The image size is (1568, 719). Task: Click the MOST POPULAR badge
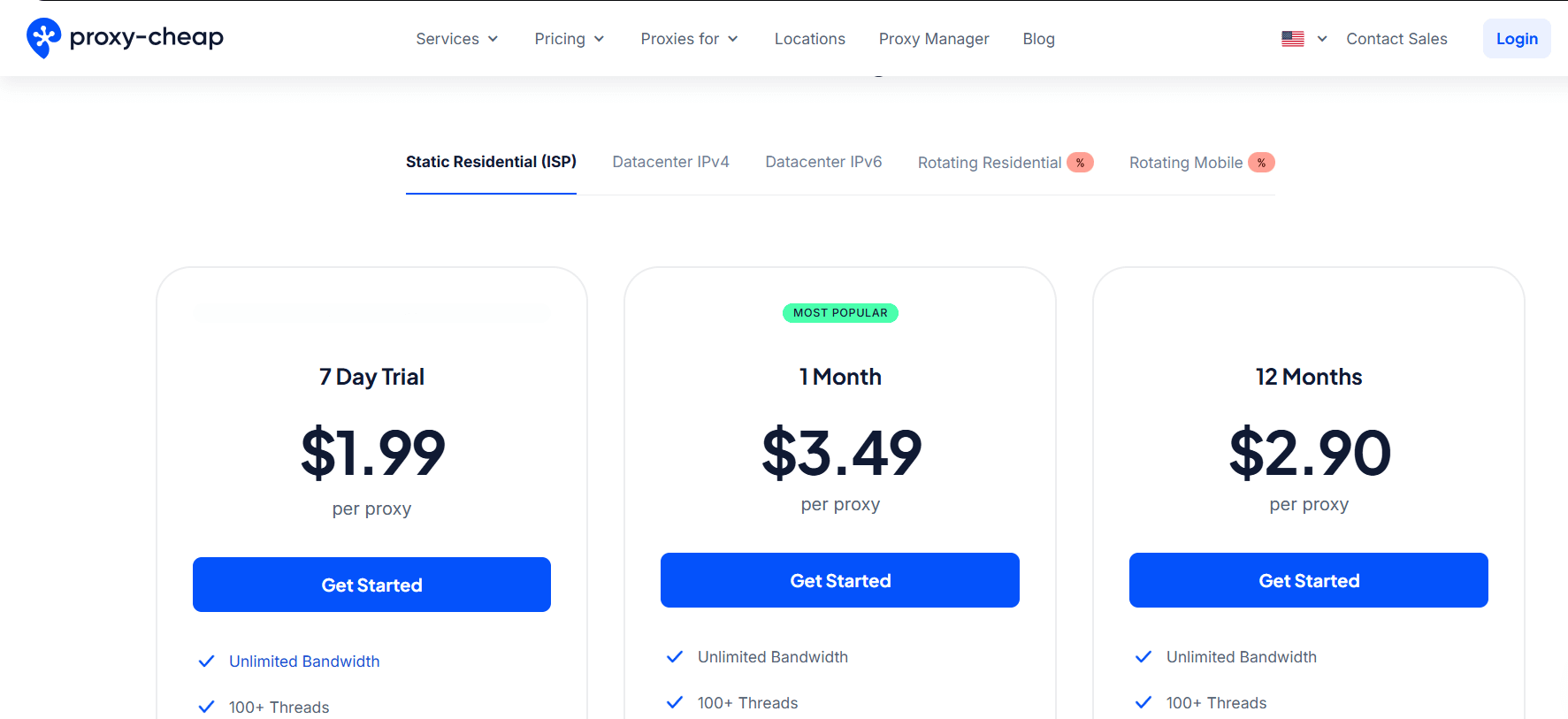tap(840, 313)
